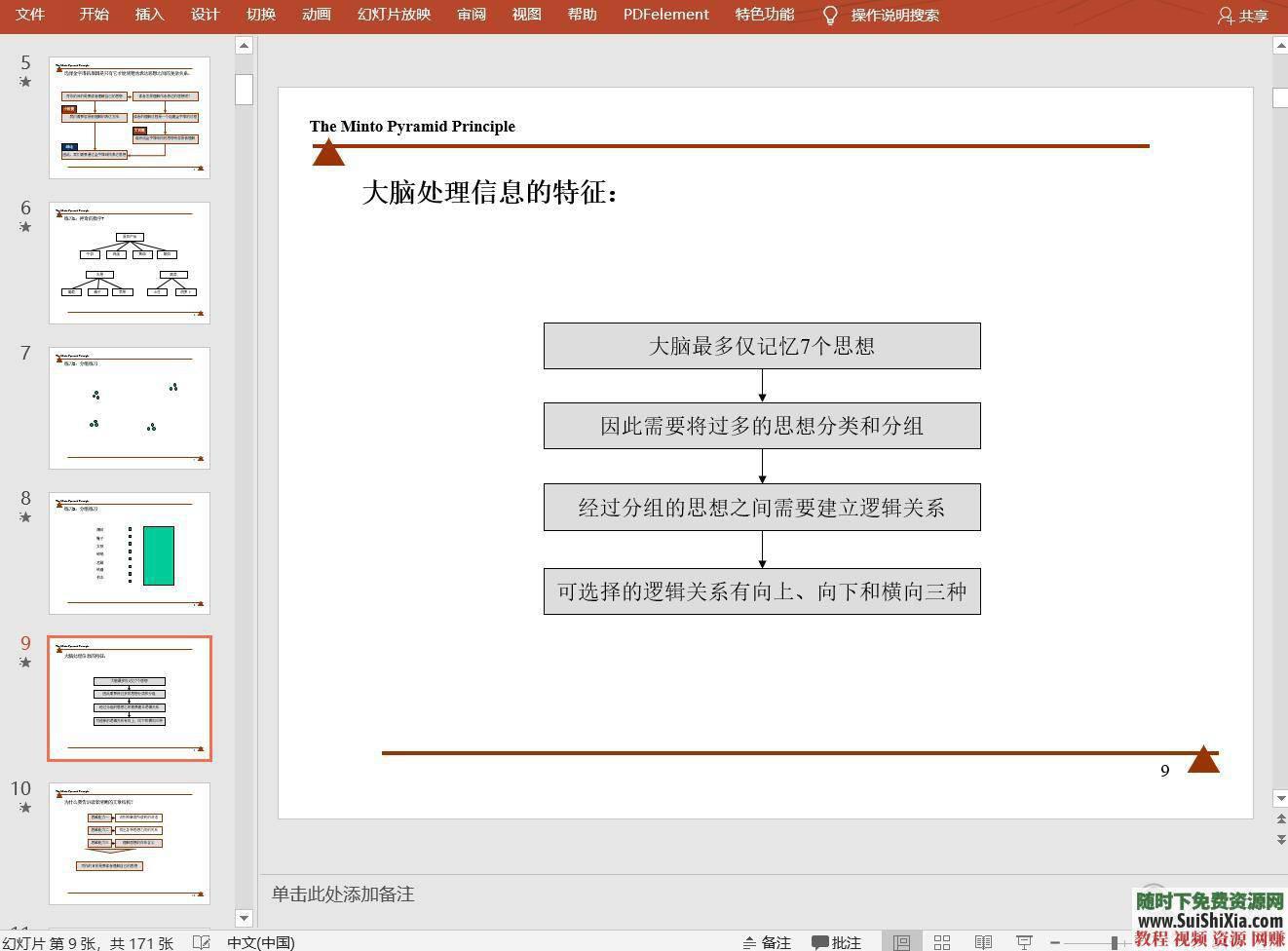Click the zoom slider handle
This screenshot has width=1288, height=951.
[1114, 941]
